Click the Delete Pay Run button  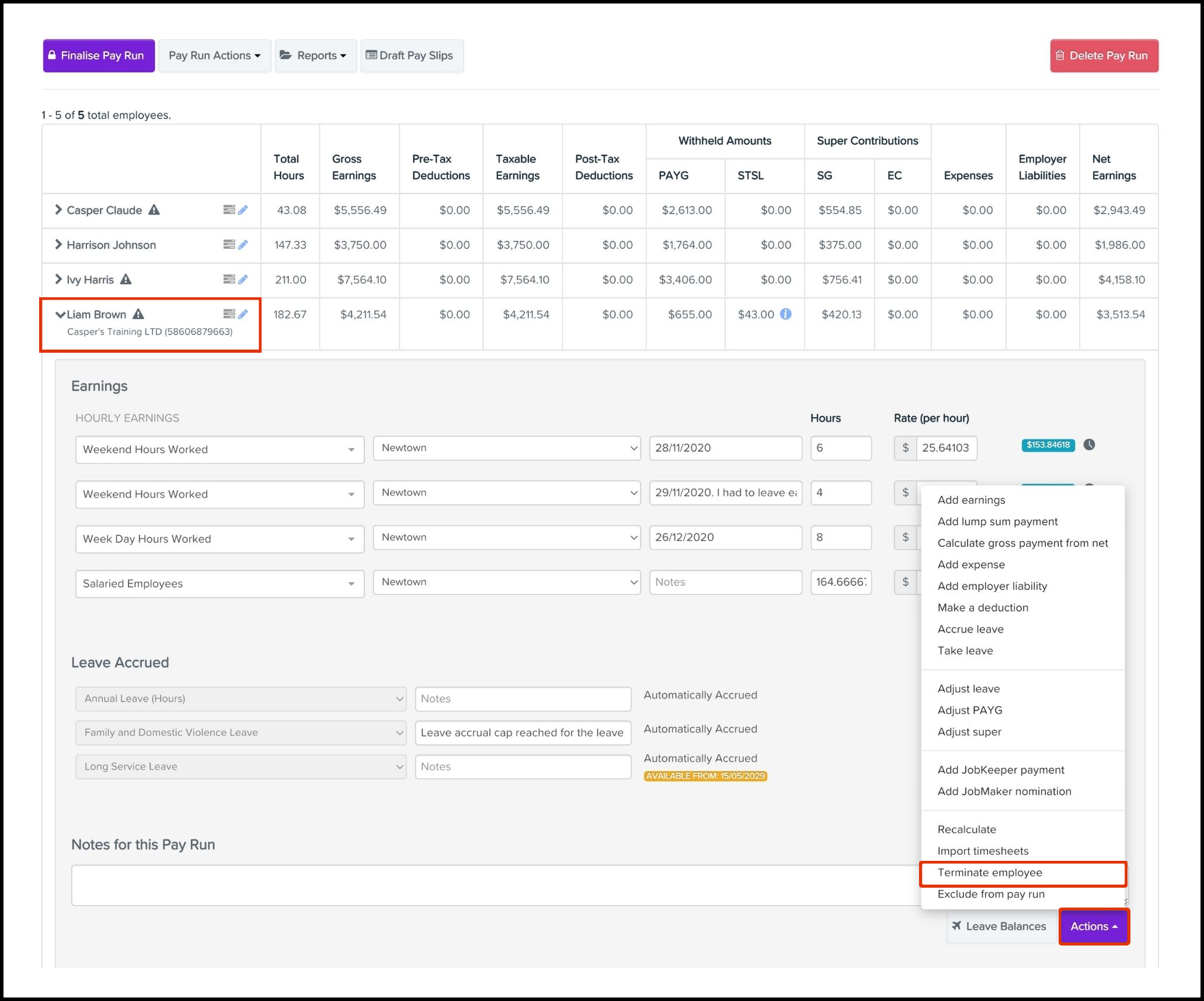coord(1104,55)
